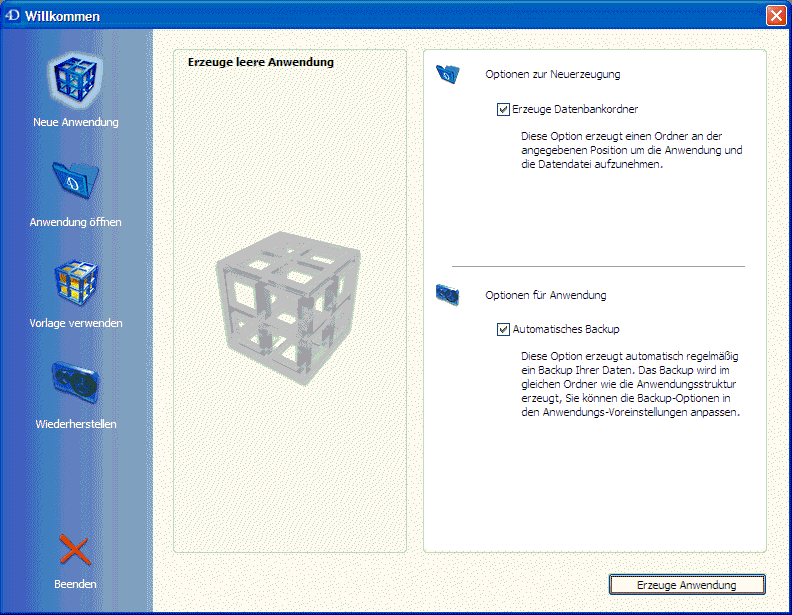Click the Wiederherstellen text label
The image size is (792, 615).
(x=76, y=424)
